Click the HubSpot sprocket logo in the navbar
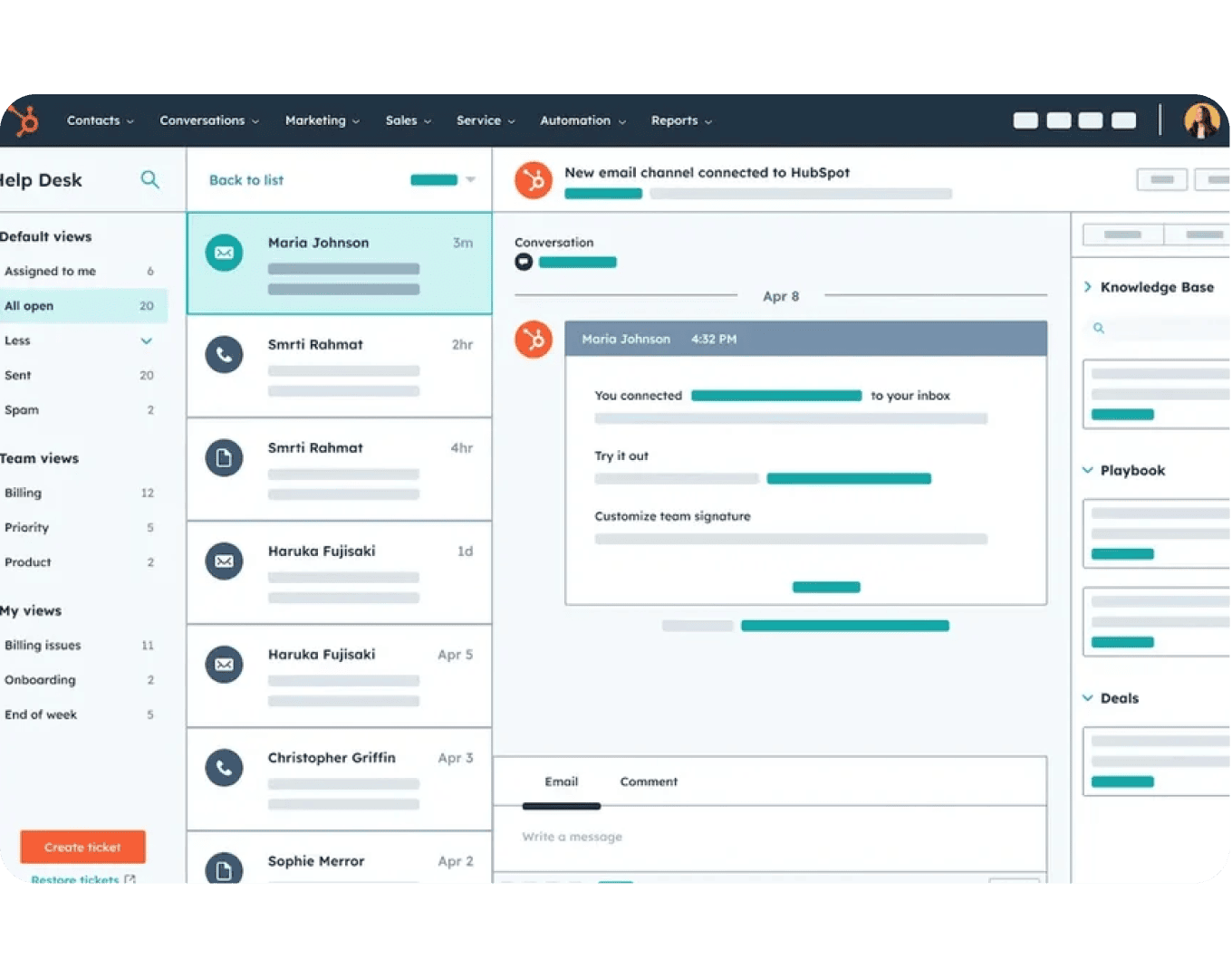 click(x=24, y=120)
